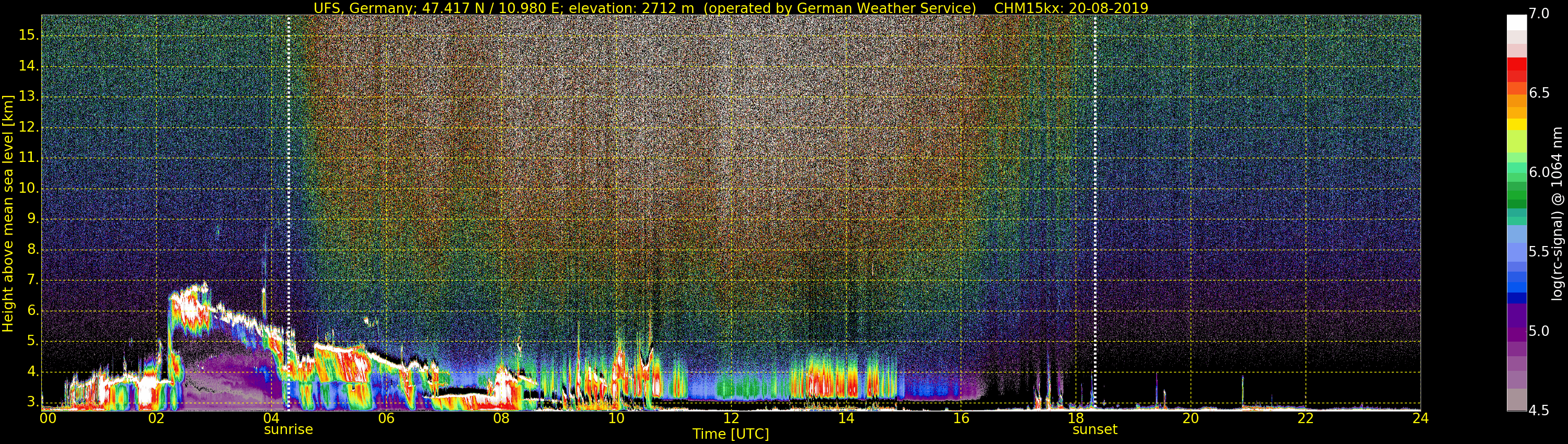Click the 6.5 tick label on the colorbar
This screenshot has height=444, width=1568.
click(1539, 92)
